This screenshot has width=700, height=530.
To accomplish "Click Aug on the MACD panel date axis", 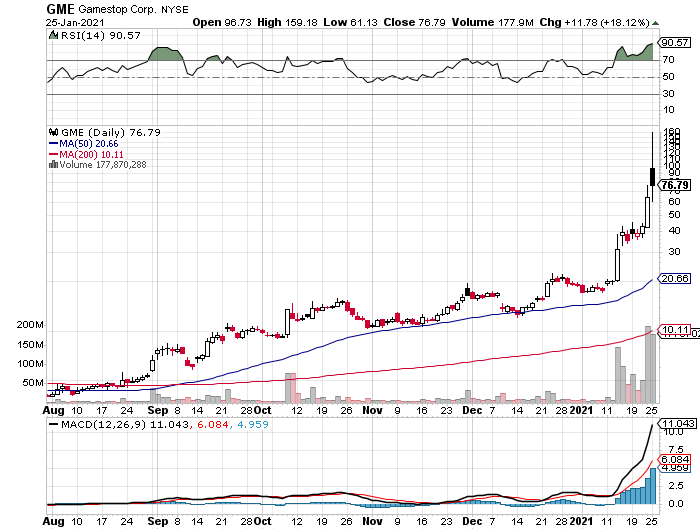I will coord(53,521).
